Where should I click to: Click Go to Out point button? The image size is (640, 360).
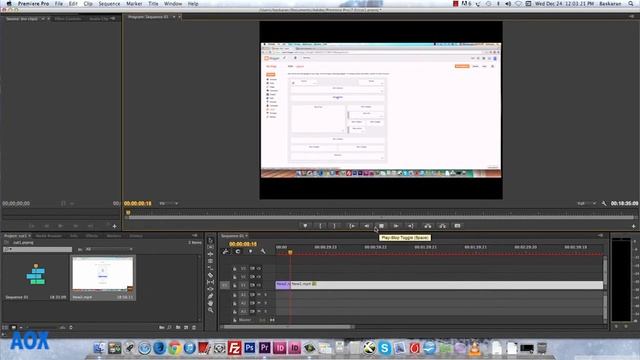(411, 226)
